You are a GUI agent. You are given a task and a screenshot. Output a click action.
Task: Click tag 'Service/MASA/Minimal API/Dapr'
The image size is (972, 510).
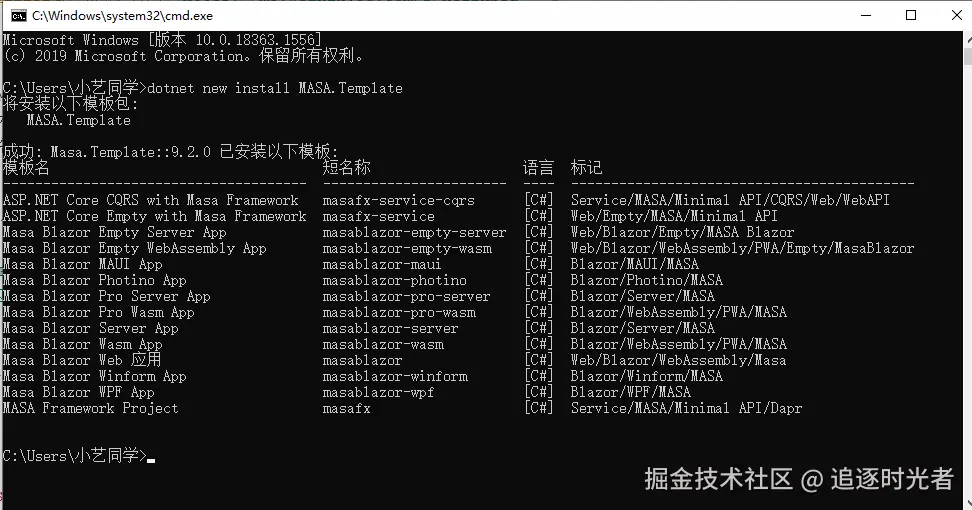click(x=686, y=408)
